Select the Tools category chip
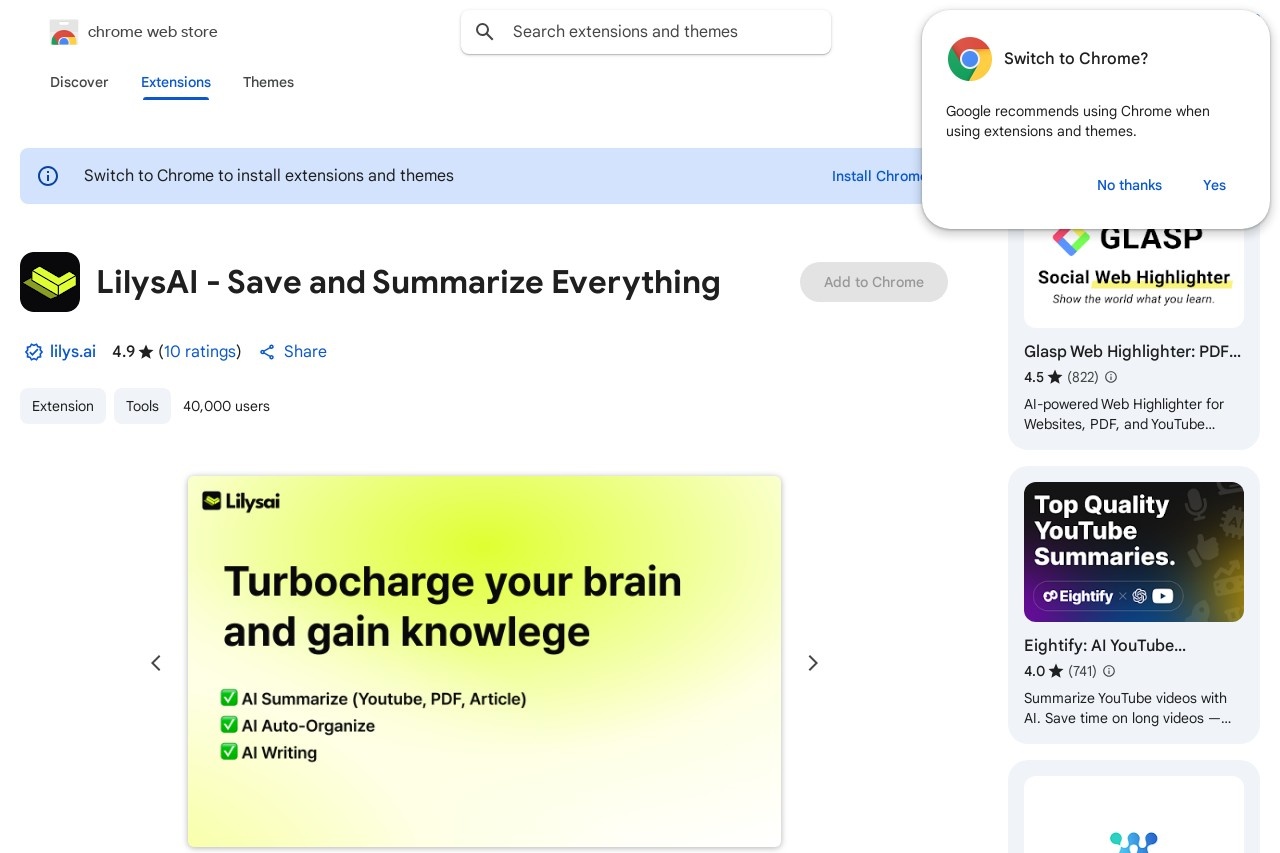Viewport: 1280px width, 853px height. [142, 406]
